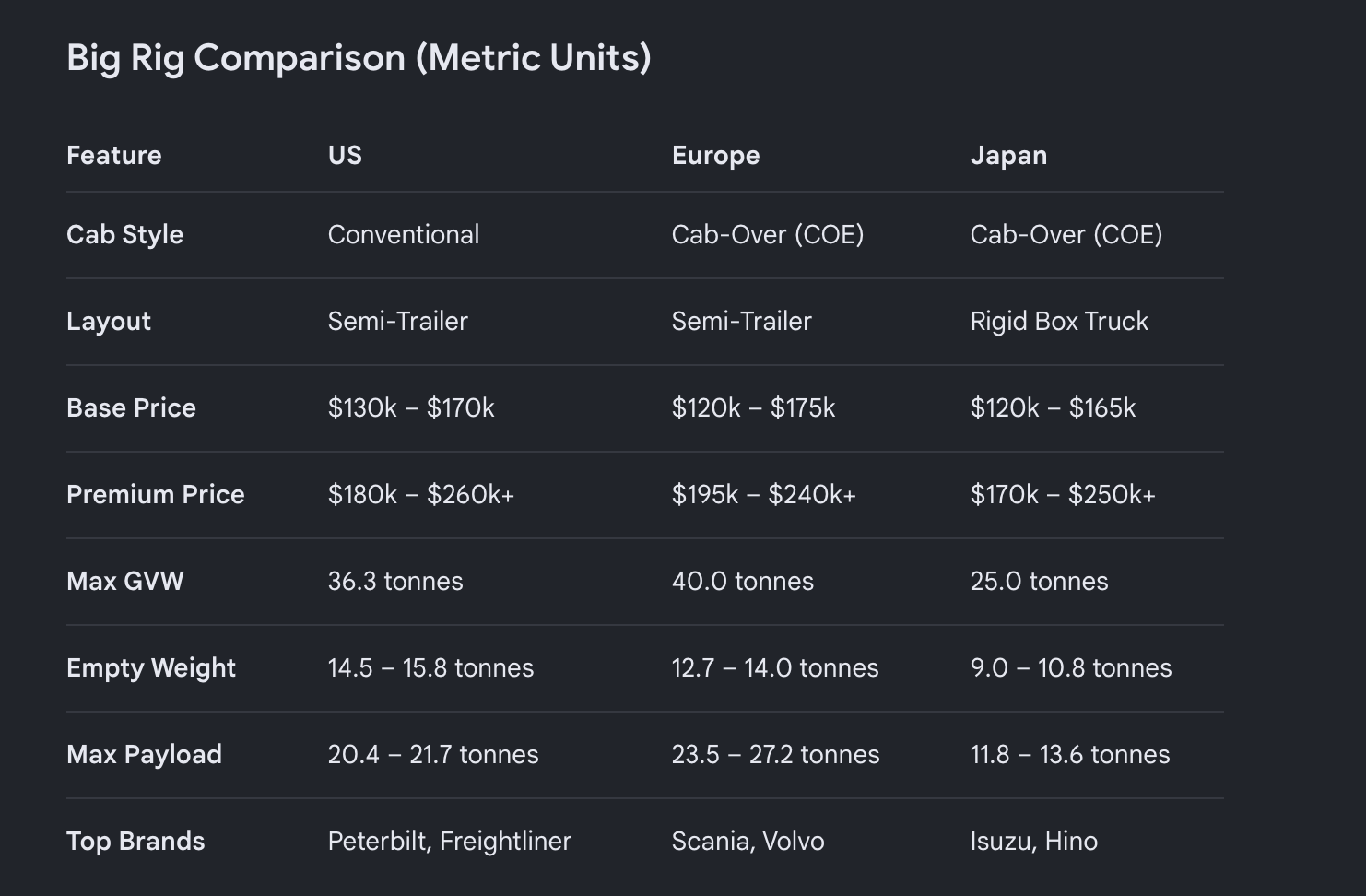This screenshot has width=1366, height=896.
Task: Click the '$130k – $170k' US base price
Action: (411, 407)
